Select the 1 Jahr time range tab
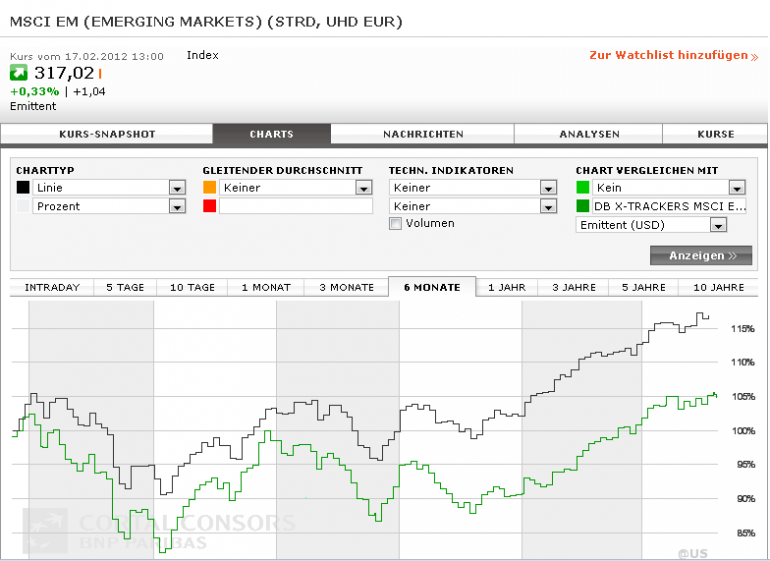Screen dimensions: 770x561 [507, 287]
